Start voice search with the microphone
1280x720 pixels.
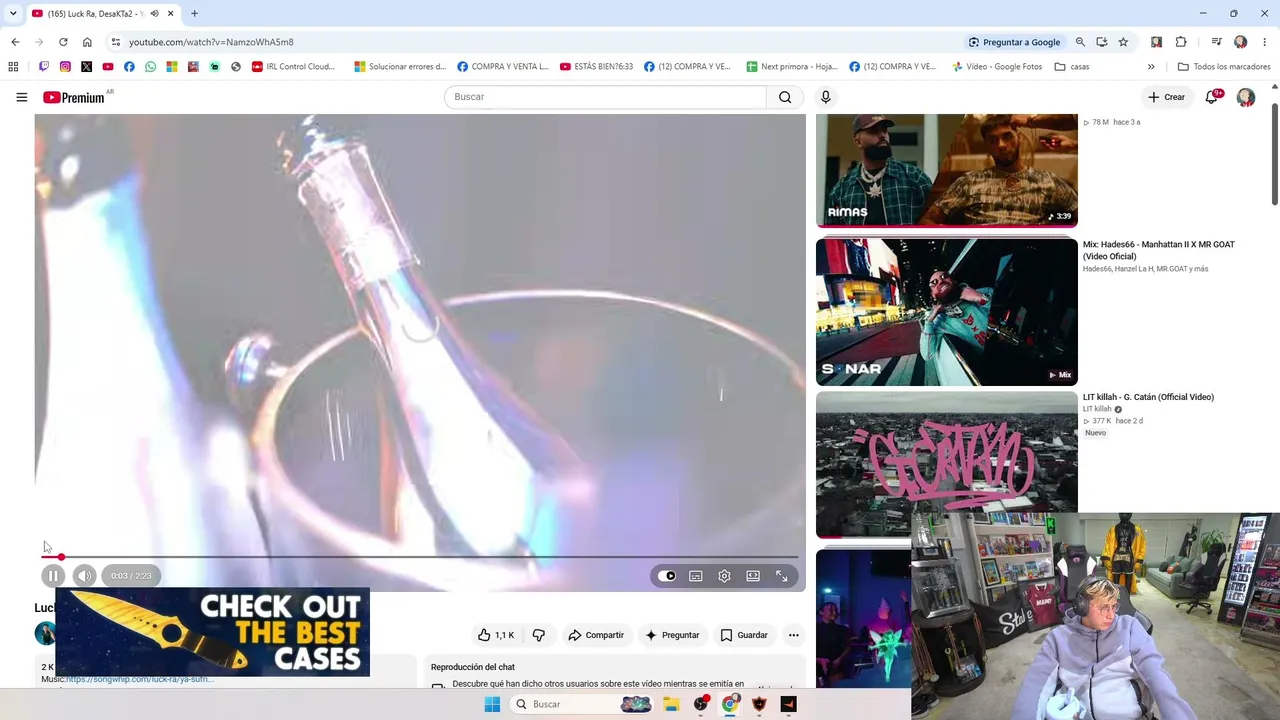click(825, 97)
